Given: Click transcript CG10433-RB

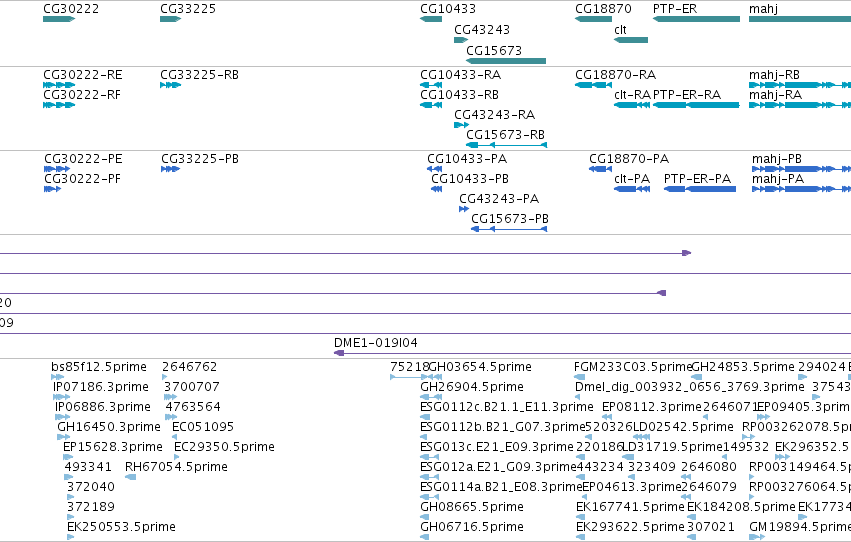Looking at the screenshot, I should pos(431,105).
